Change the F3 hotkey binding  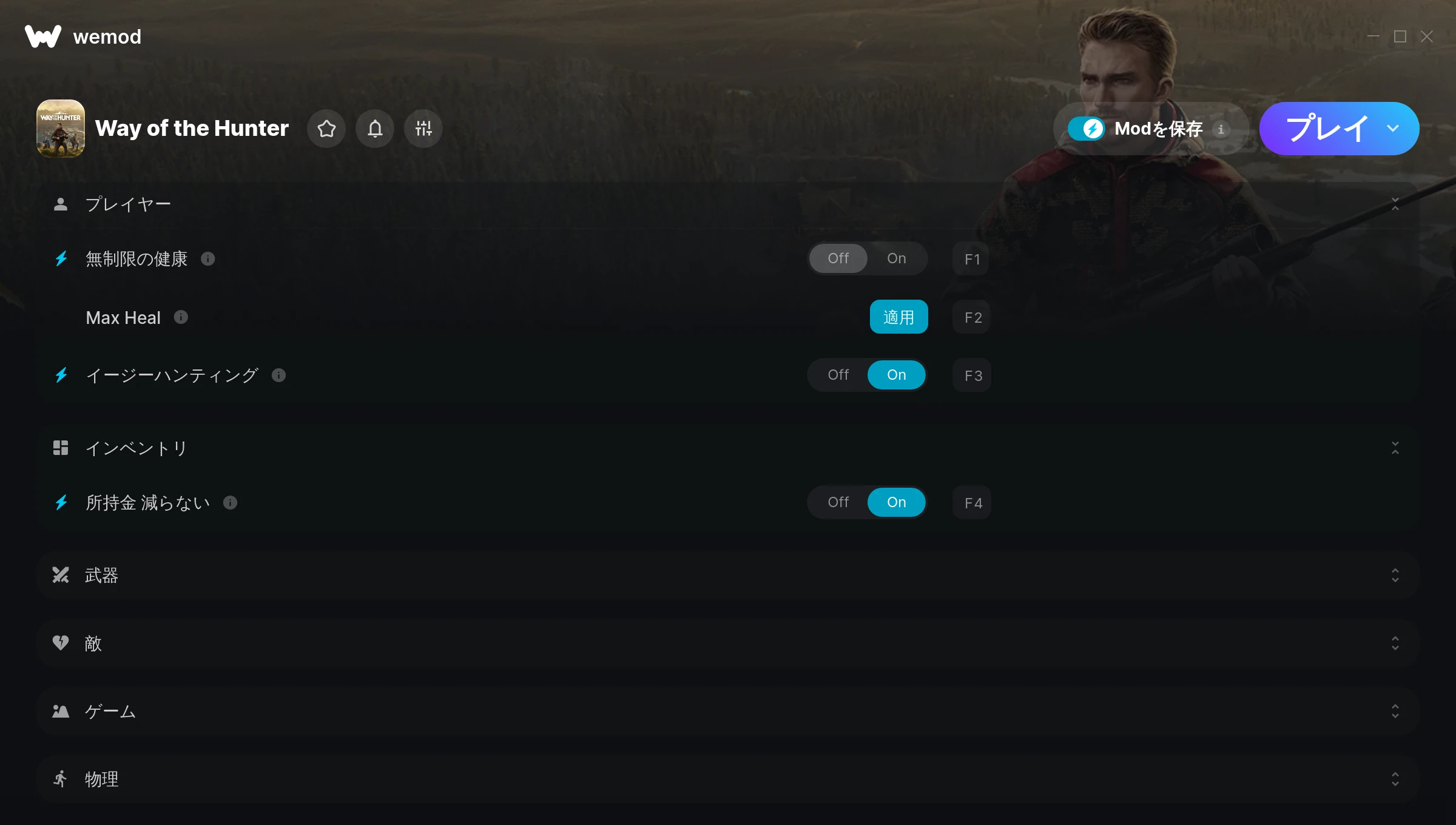click(972, 375)
